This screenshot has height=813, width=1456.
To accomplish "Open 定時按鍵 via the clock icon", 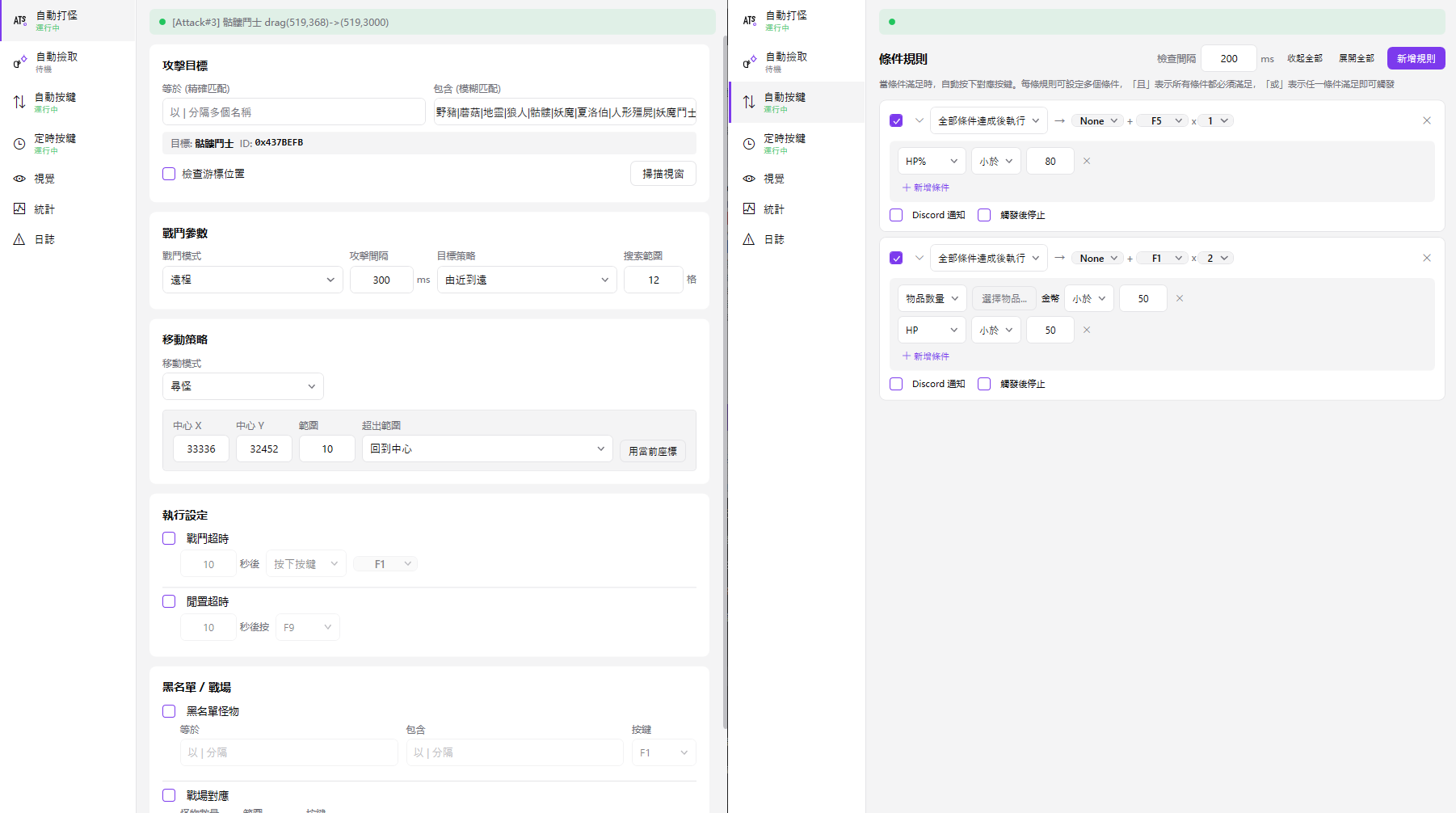I will pyautogui.click(x=19, y=144).
